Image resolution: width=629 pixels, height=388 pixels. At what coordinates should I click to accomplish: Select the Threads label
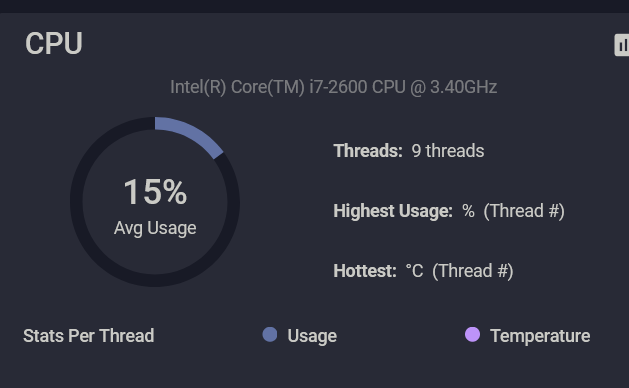click(x=368, y=151)
